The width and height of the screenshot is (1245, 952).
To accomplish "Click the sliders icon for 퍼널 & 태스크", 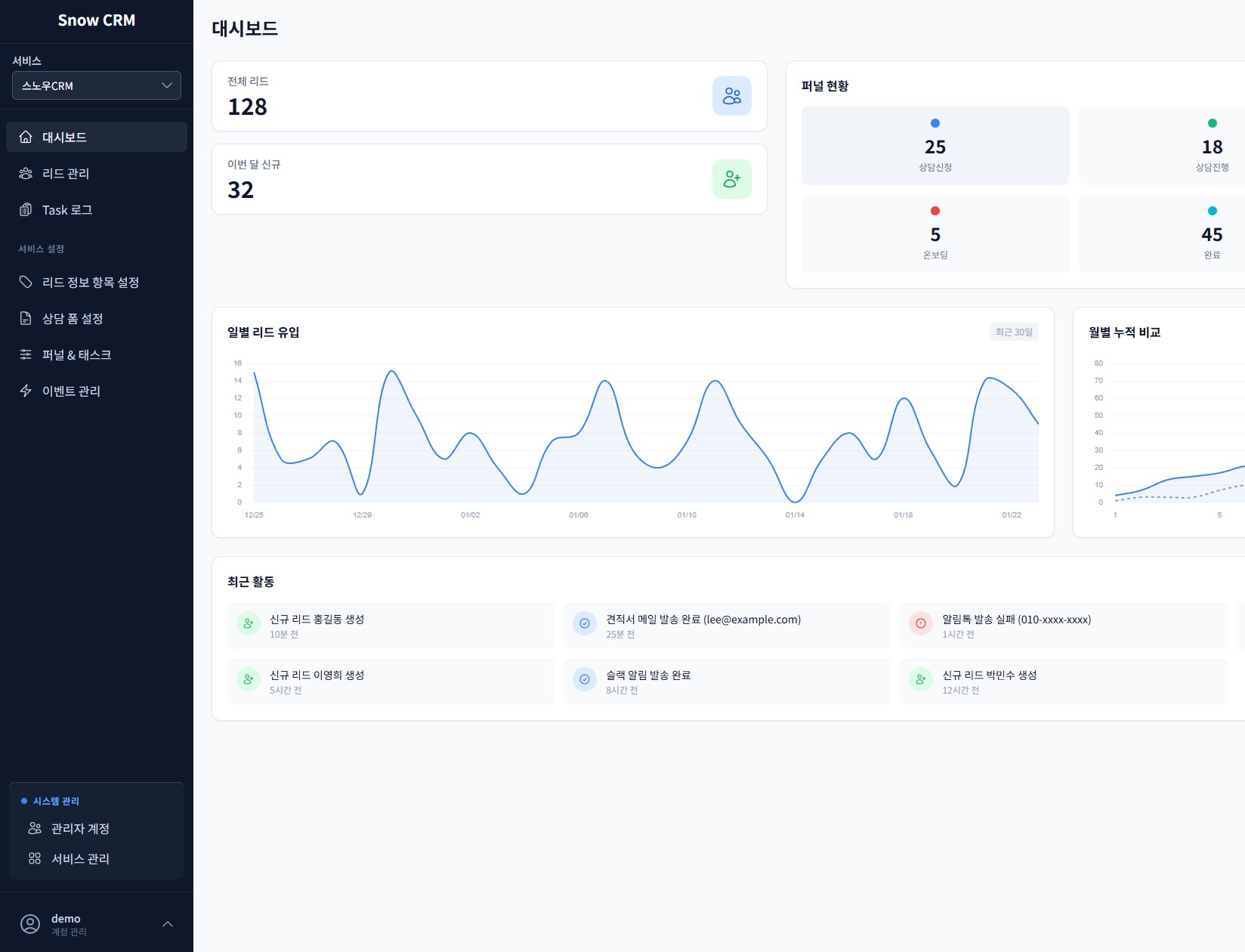I will point(26,354).
